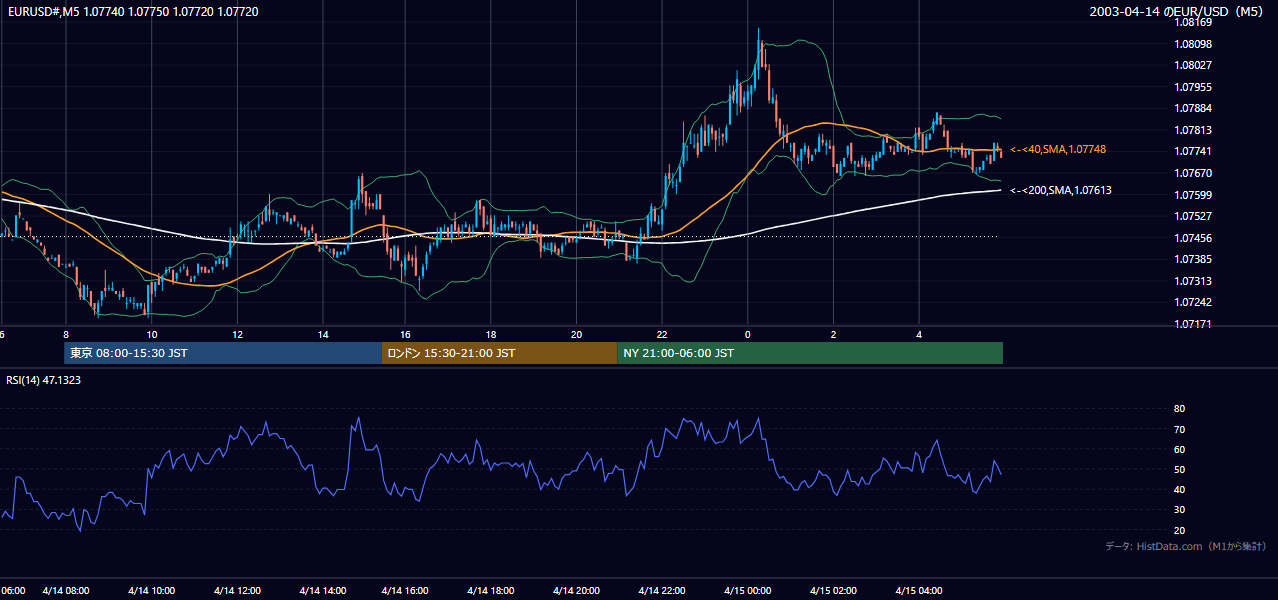This screenshot has width=1278, height=600.
Task: Click the 4/15 04:00 bottom time label
Action: click(x=918, y=591)
